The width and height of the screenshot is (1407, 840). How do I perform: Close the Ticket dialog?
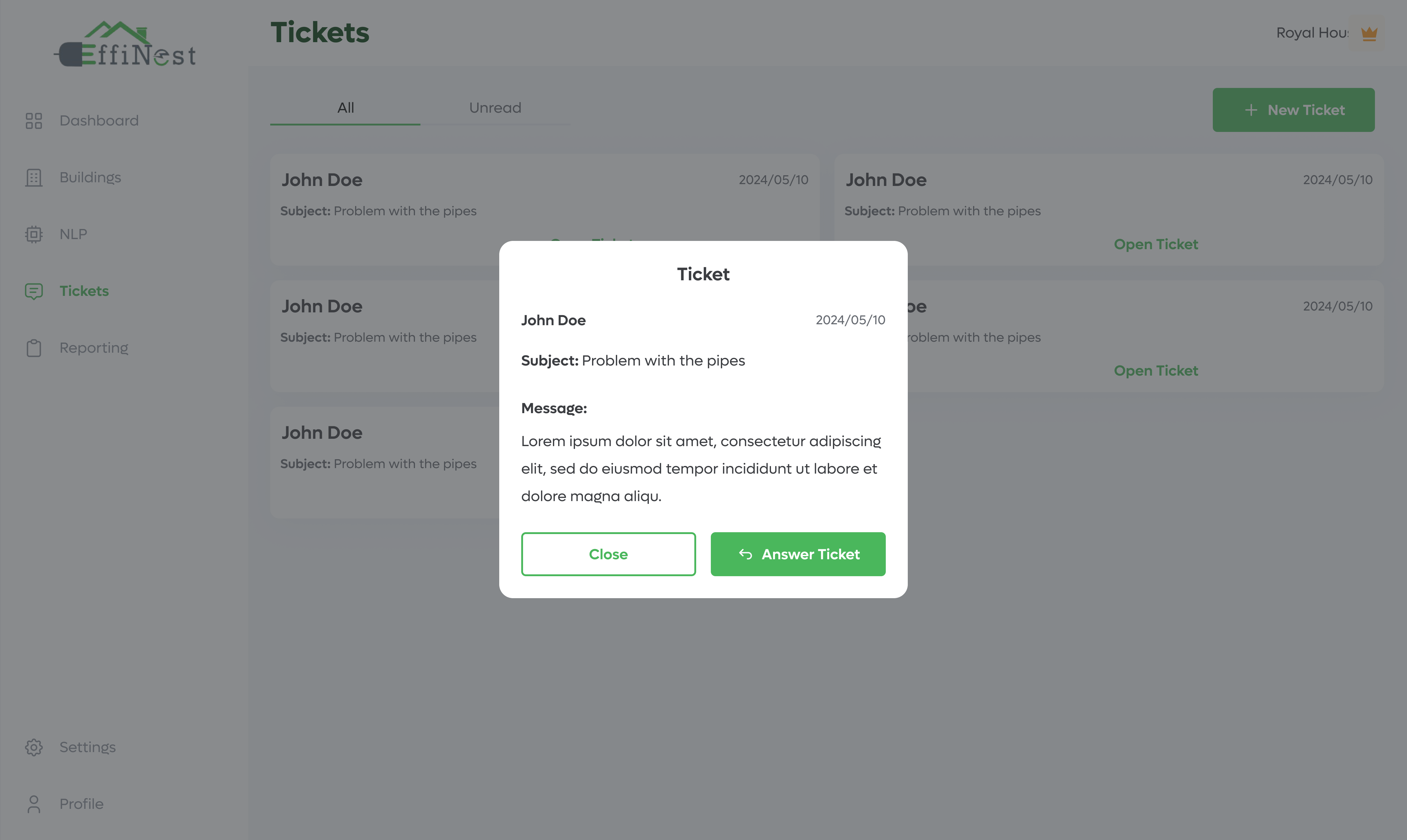coord(608,554)
